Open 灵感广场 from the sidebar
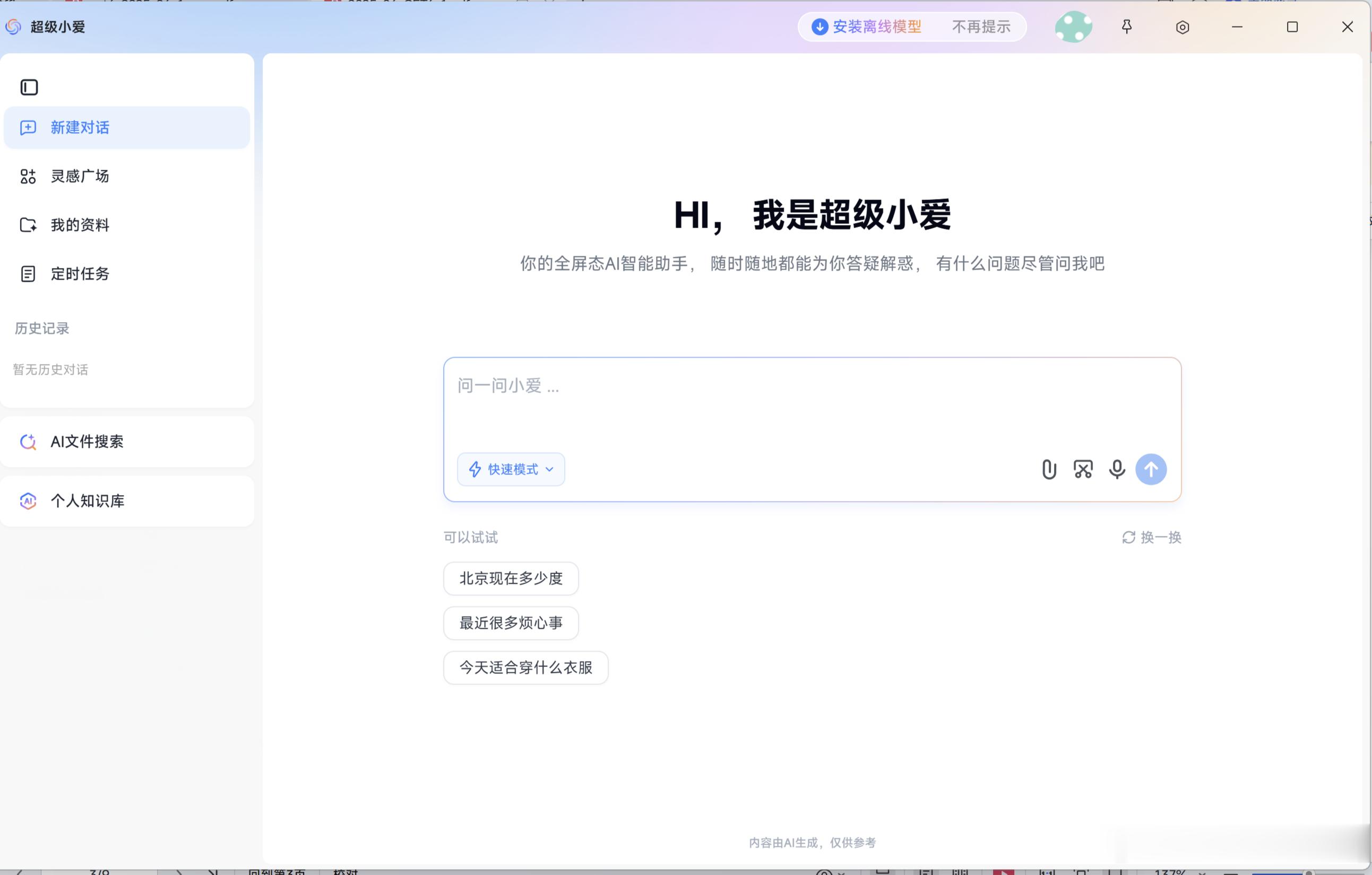1372x875 pixels. click(126, 177)
